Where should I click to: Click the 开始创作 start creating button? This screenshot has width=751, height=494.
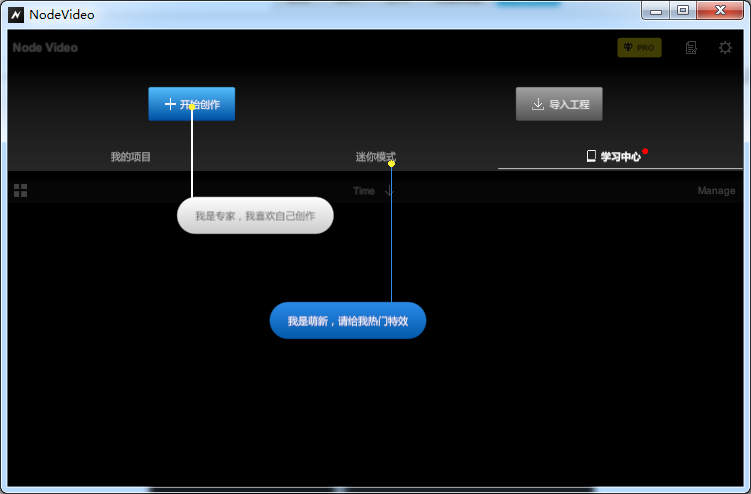(x=192, y=104)
